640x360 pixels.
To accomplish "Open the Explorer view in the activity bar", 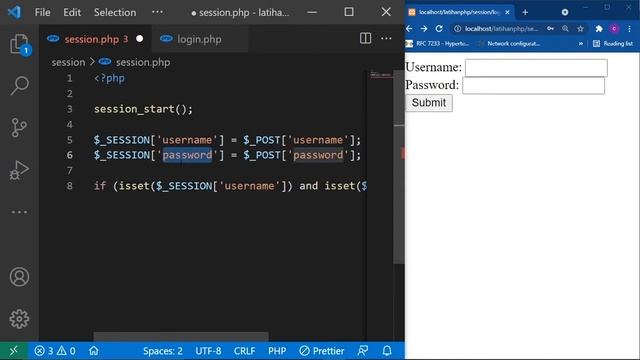I will click(x=19, y=44).
